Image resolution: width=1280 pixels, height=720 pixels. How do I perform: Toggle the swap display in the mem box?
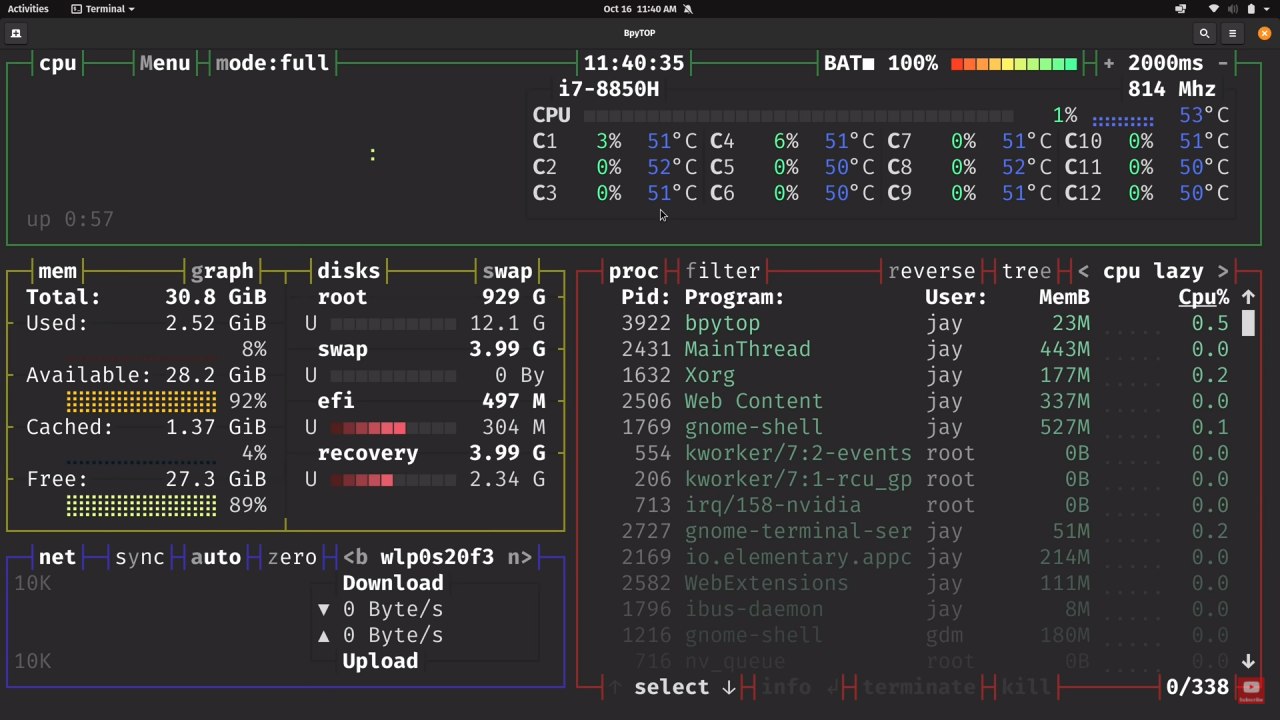tap(507, 271)
